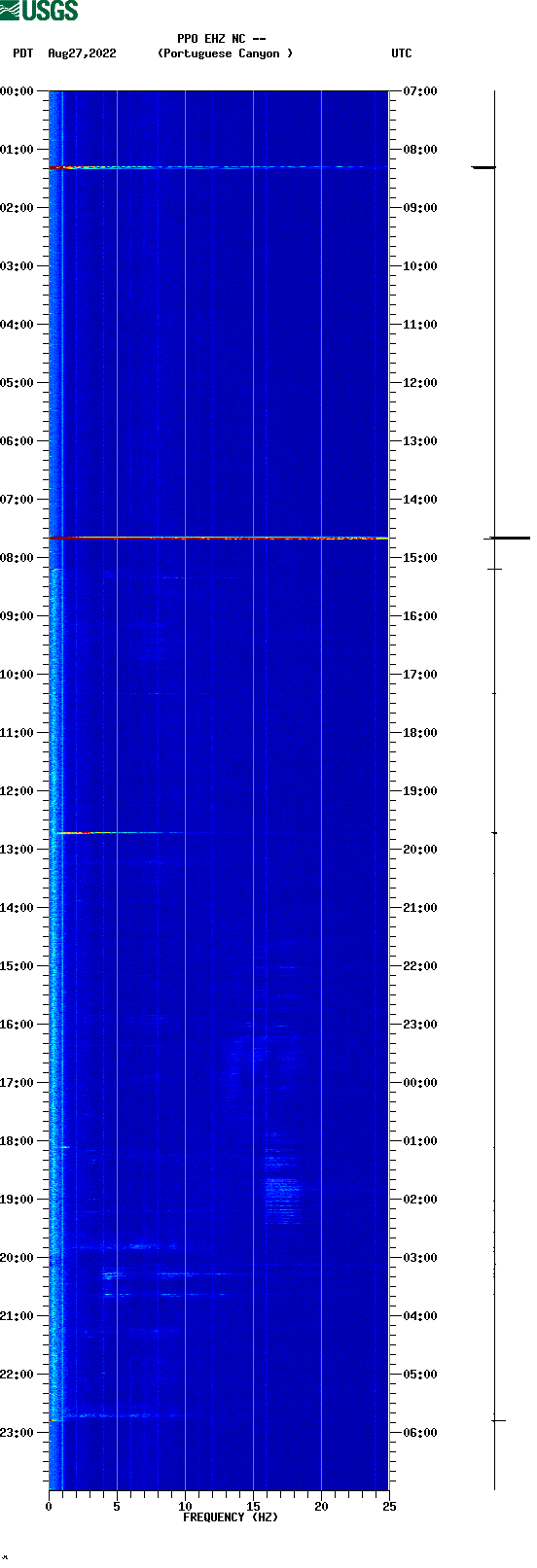Click the 'FREQUENCY (HZ)' axis label
The image size is (537, 1568).
(231, 1516)
